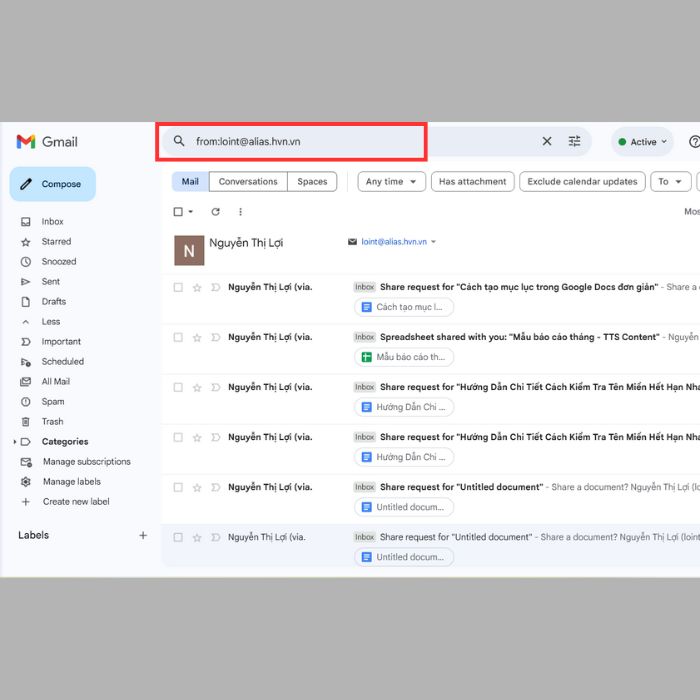Open the Spam folder
The width and height of the screenshot is (700, 700).
pos(53,402)
